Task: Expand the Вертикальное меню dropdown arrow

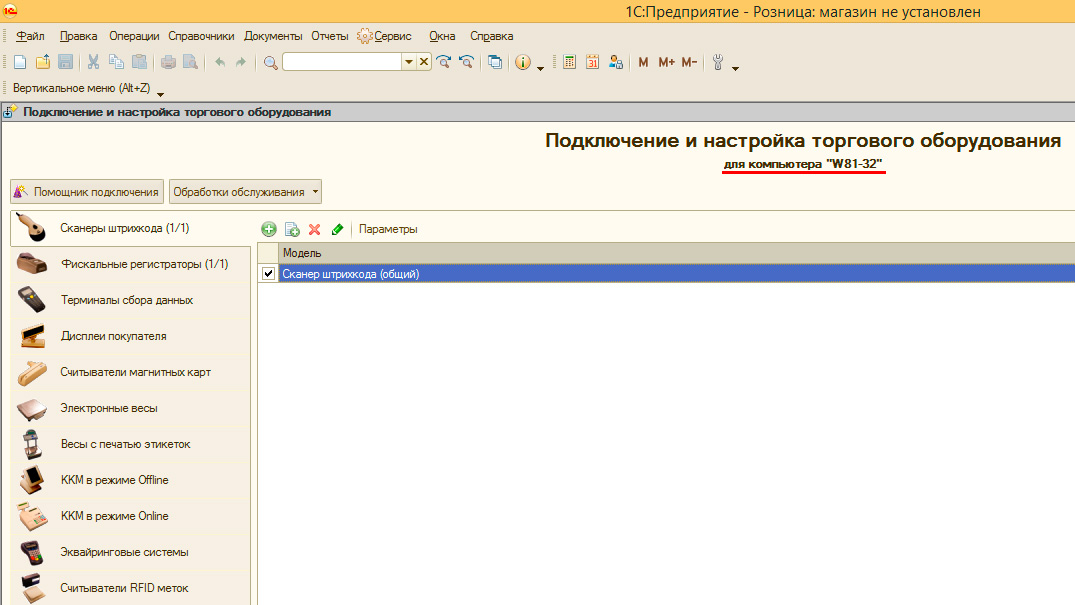Action: (x=161, y=92)
